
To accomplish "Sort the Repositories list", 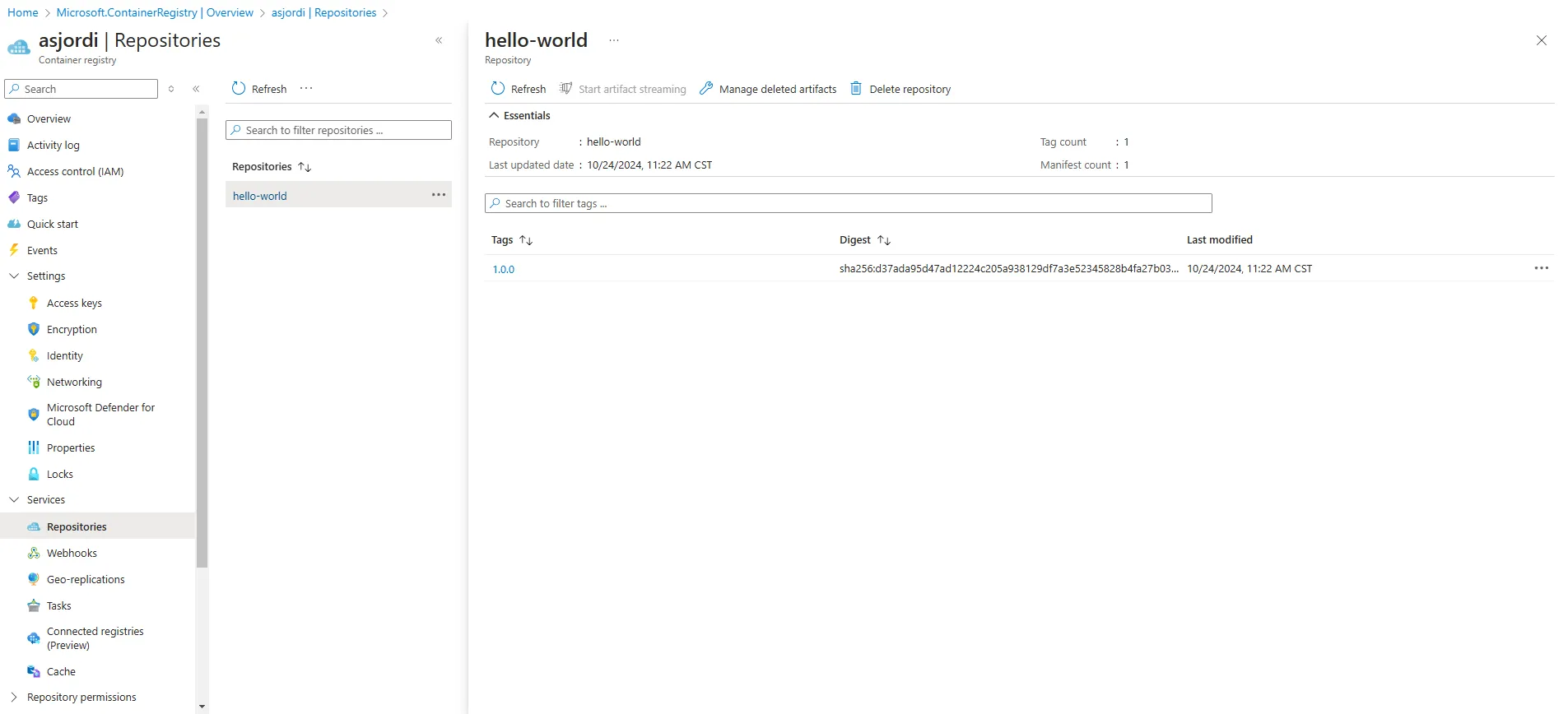I will [305, 167].
